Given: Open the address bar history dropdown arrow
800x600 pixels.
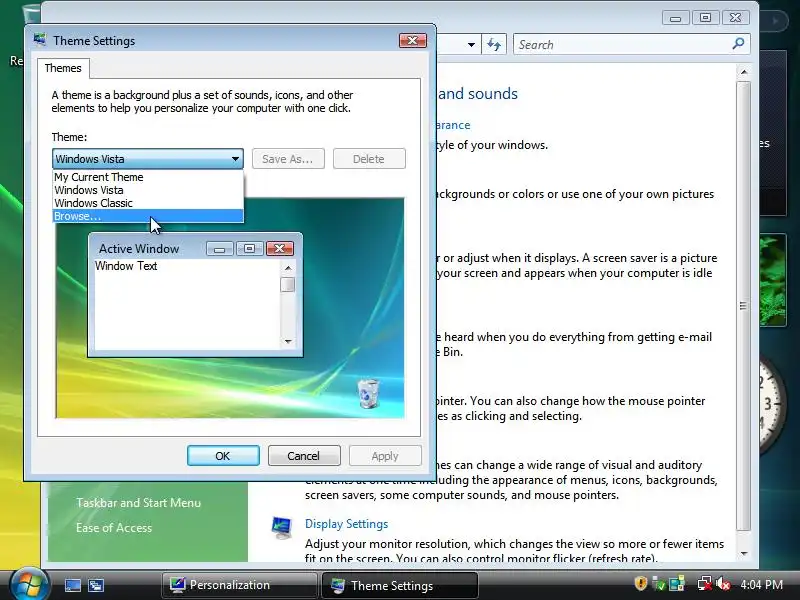Looking at the screenshot, I should pyautogui.click(x=471, y=45).
